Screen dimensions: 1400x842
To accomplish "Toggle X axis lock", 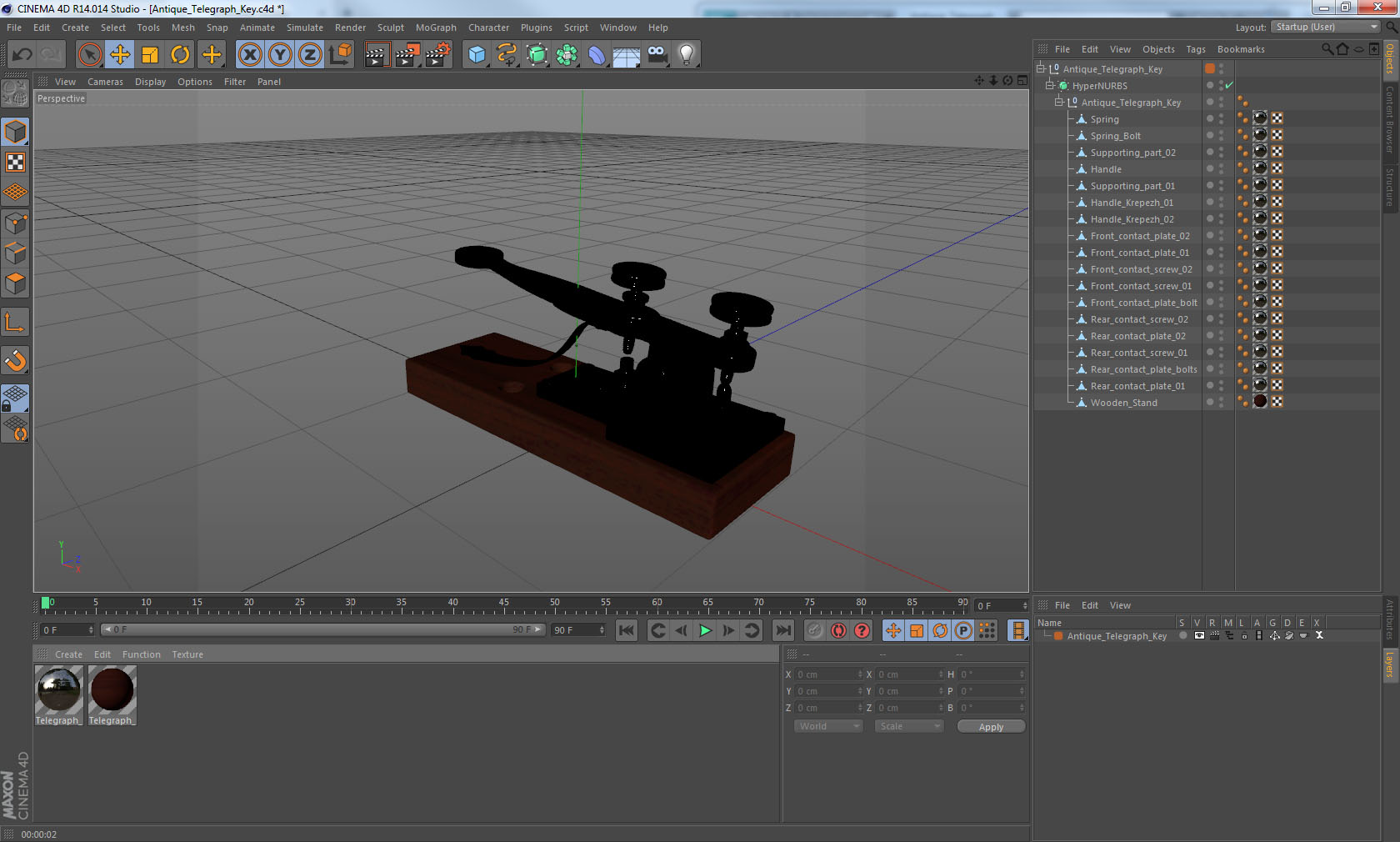I will 250,55.
